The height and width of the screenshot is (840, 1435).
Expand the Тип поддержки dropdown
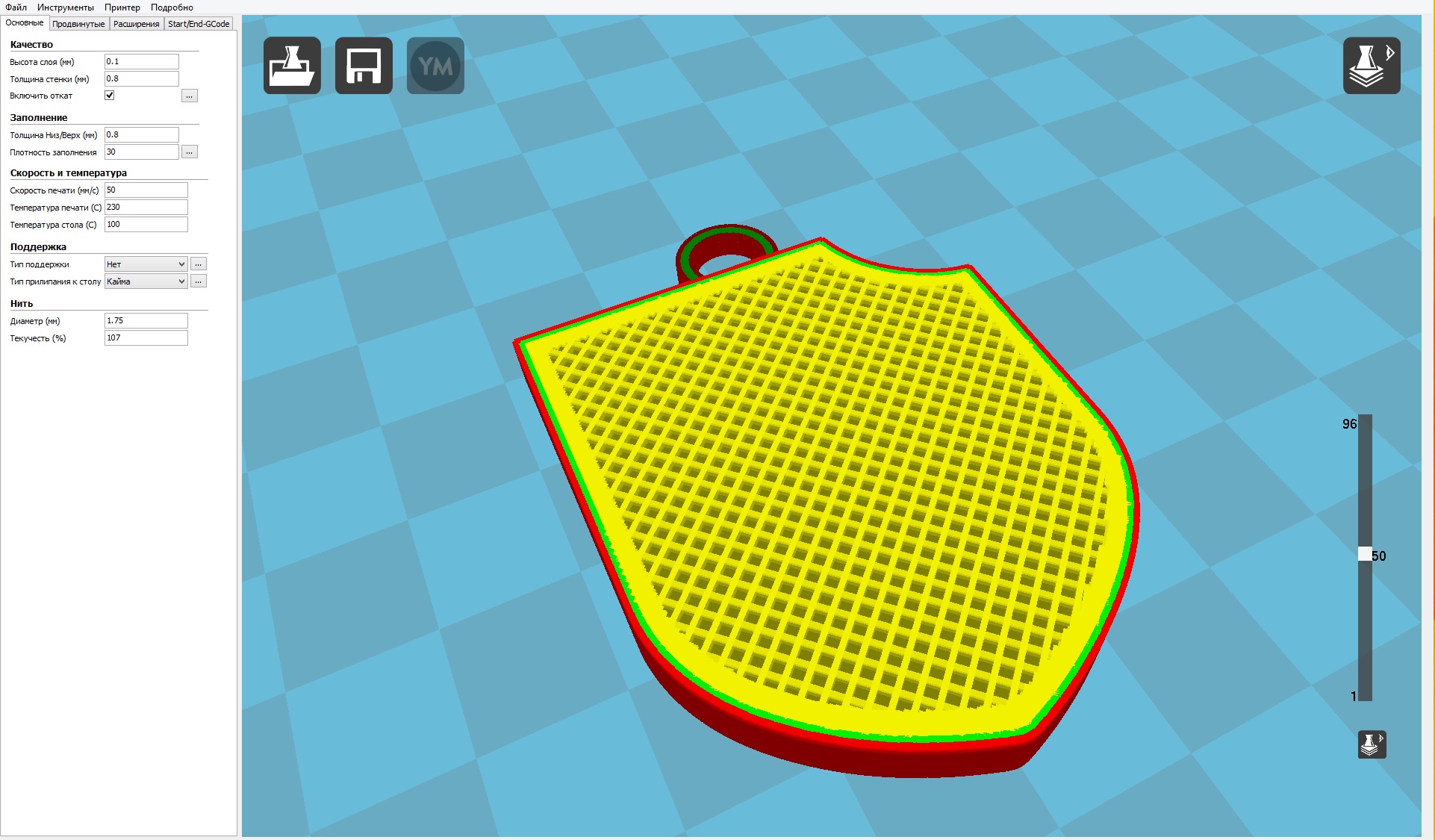pos(146,264)
